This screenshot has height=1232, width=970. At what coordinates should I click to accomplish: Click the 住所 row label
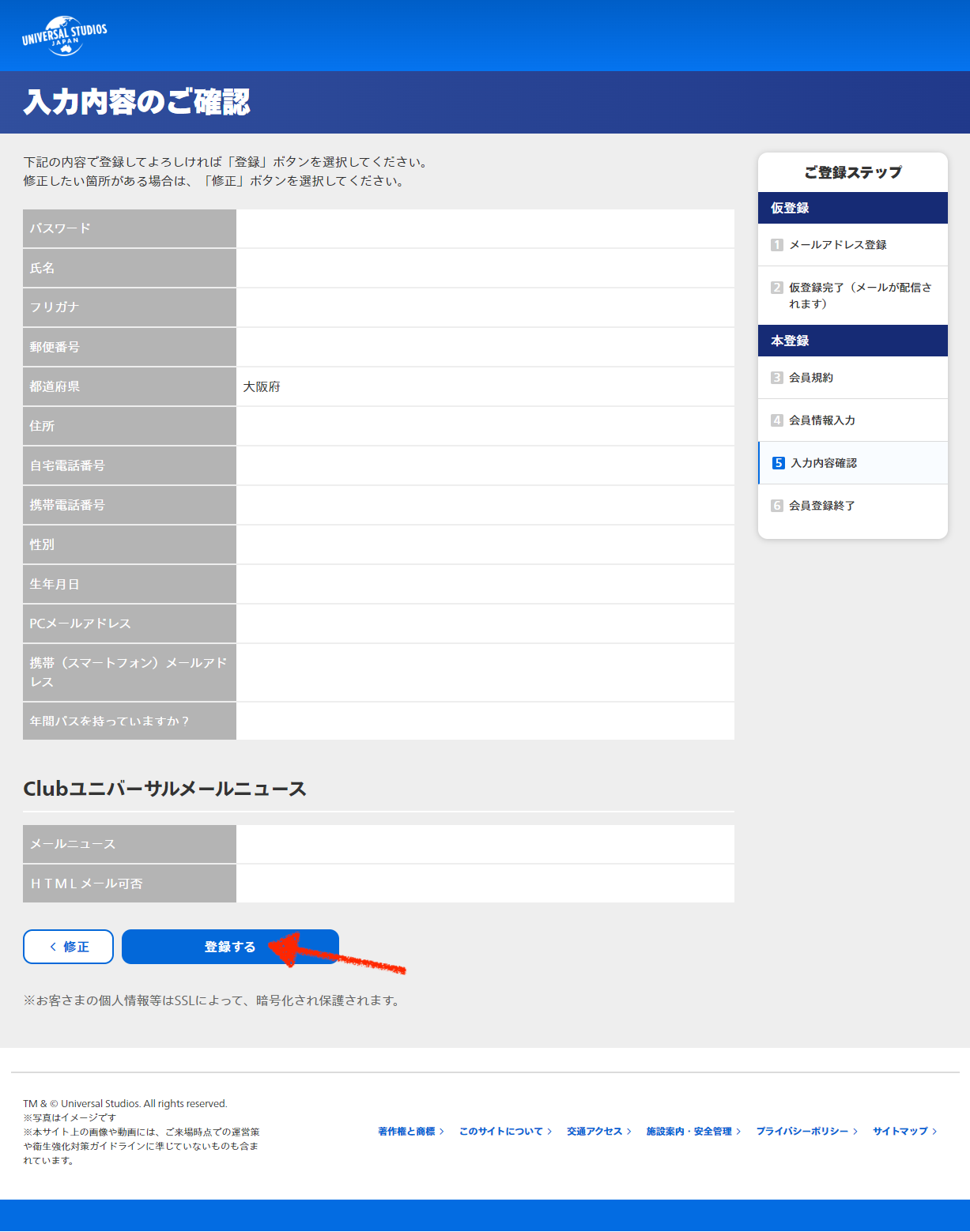coord(130,426)
